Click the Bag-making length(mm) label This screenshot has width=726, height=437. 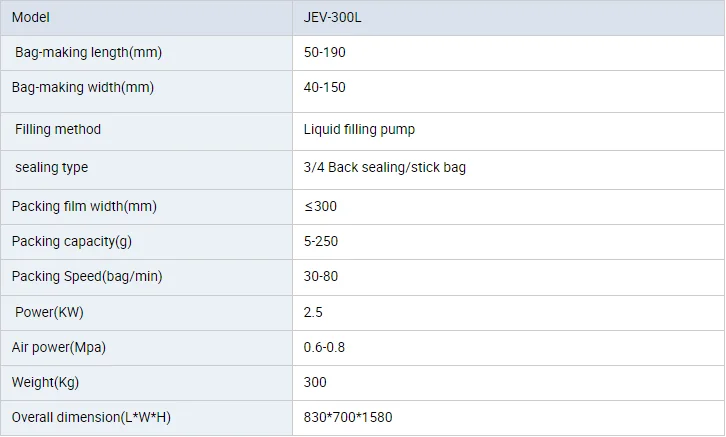pyautogui.click(x=85, y=51)
